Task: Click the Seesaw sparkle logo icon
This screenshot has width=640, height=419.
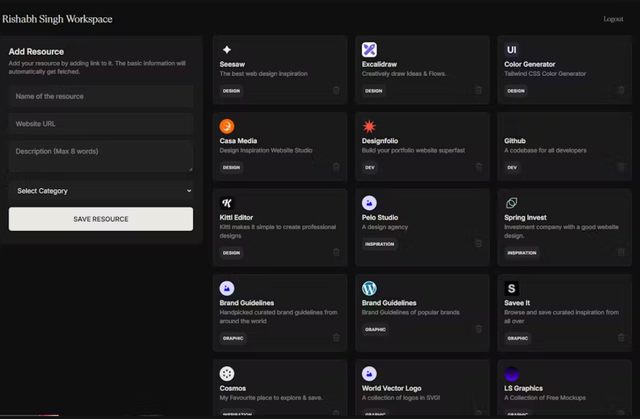Action: click(227, 50)
